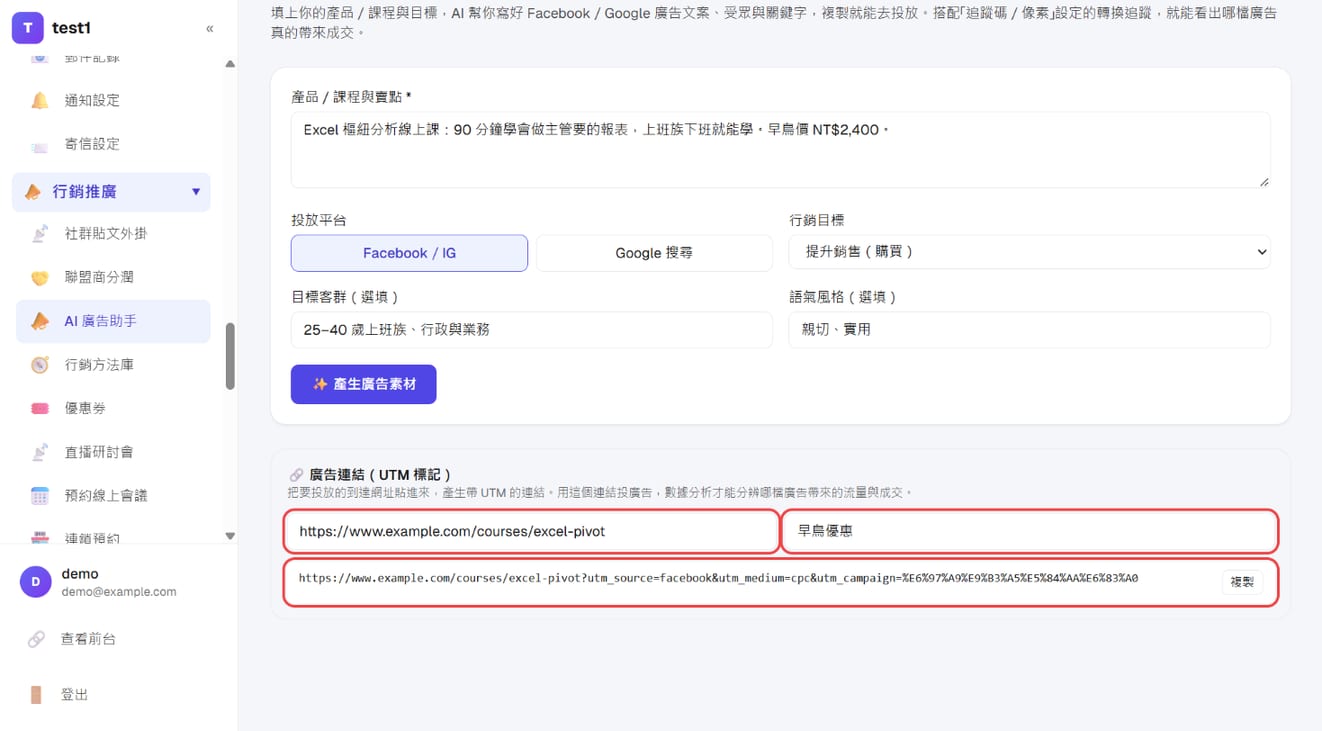Open 行銷方法庫 menu item
1322x731 pixels.
point(113,365)
